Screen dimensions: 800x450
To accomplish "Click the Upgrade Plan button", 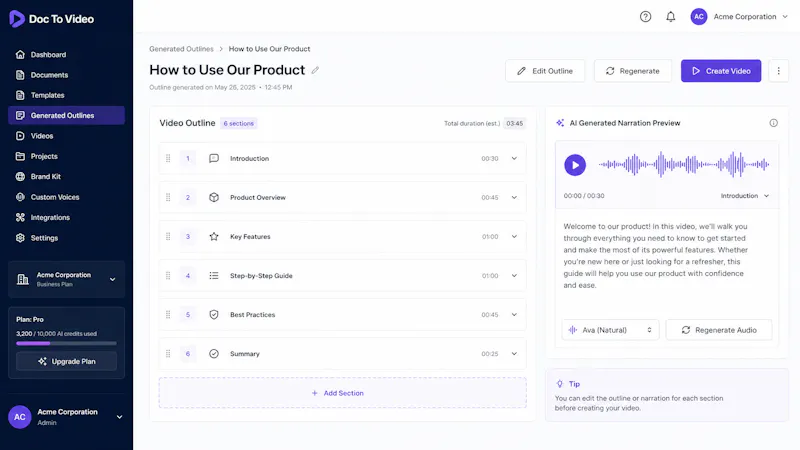I will [66, 361].
